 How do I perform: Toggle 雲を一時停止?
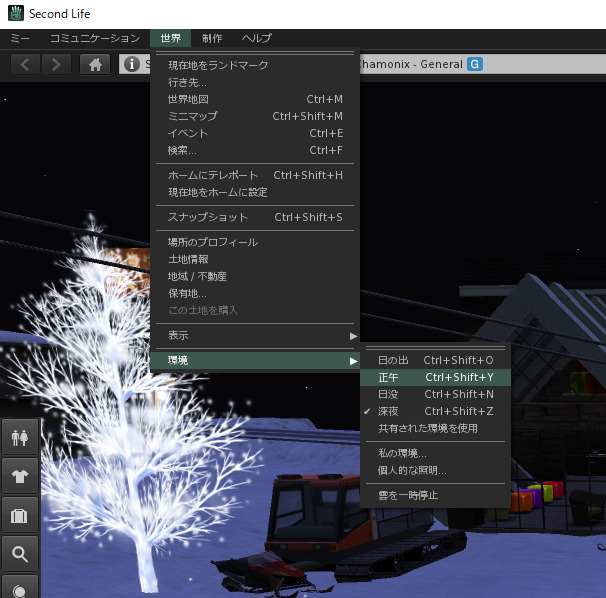coord(436,495)
